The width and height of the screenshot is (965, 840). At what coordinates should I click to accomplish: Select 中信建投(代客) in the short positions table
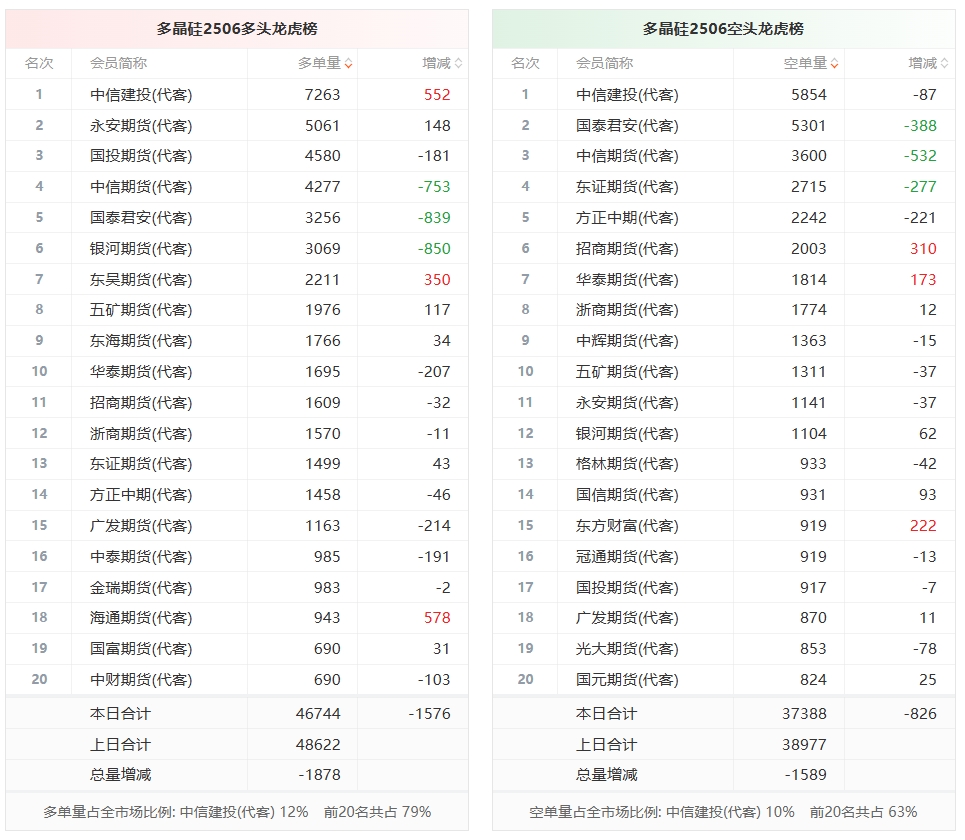pyautogui.click(x=627, y=95)
